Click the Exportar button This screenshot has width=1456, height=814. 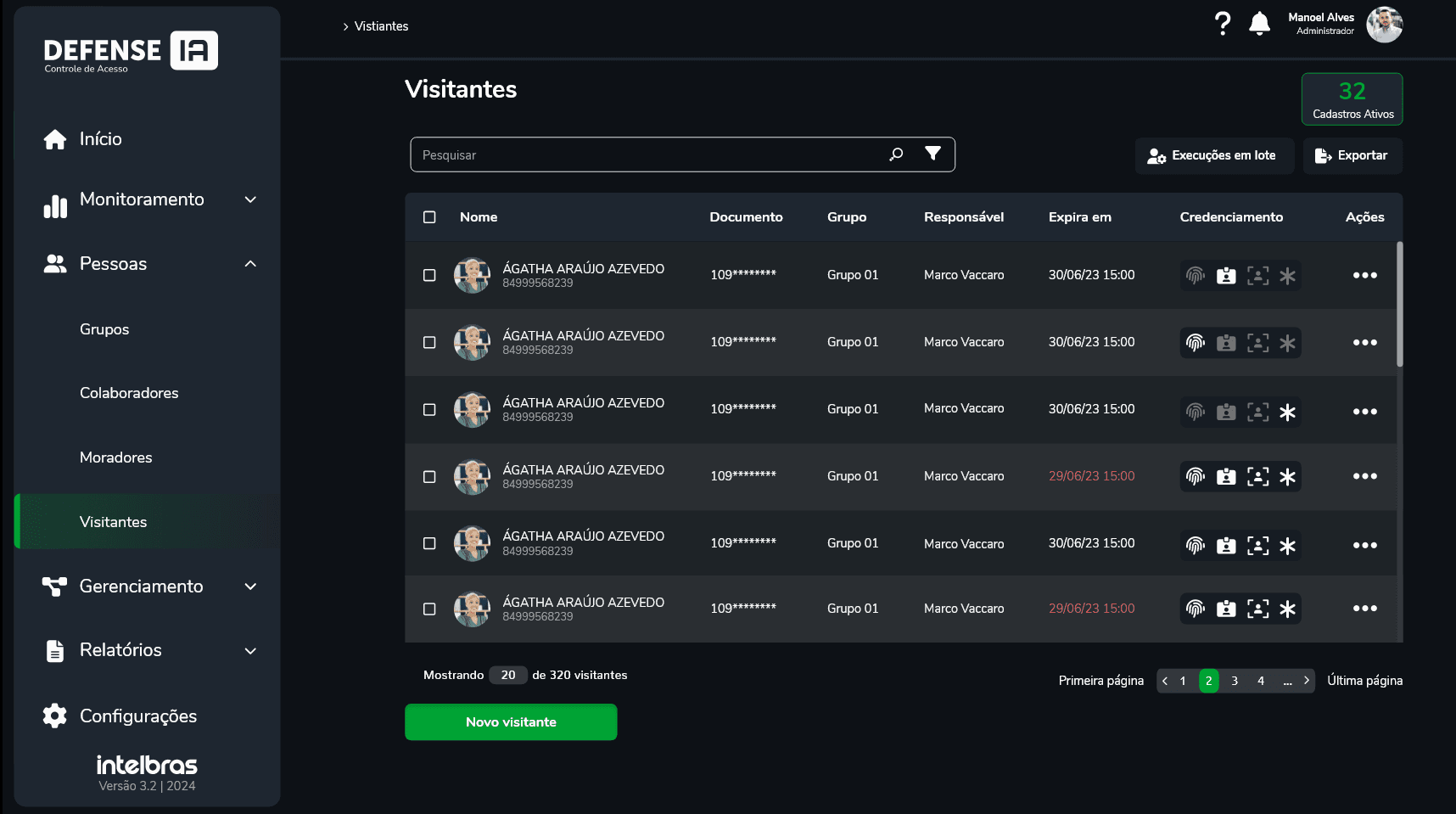[x=1352, y=155]
